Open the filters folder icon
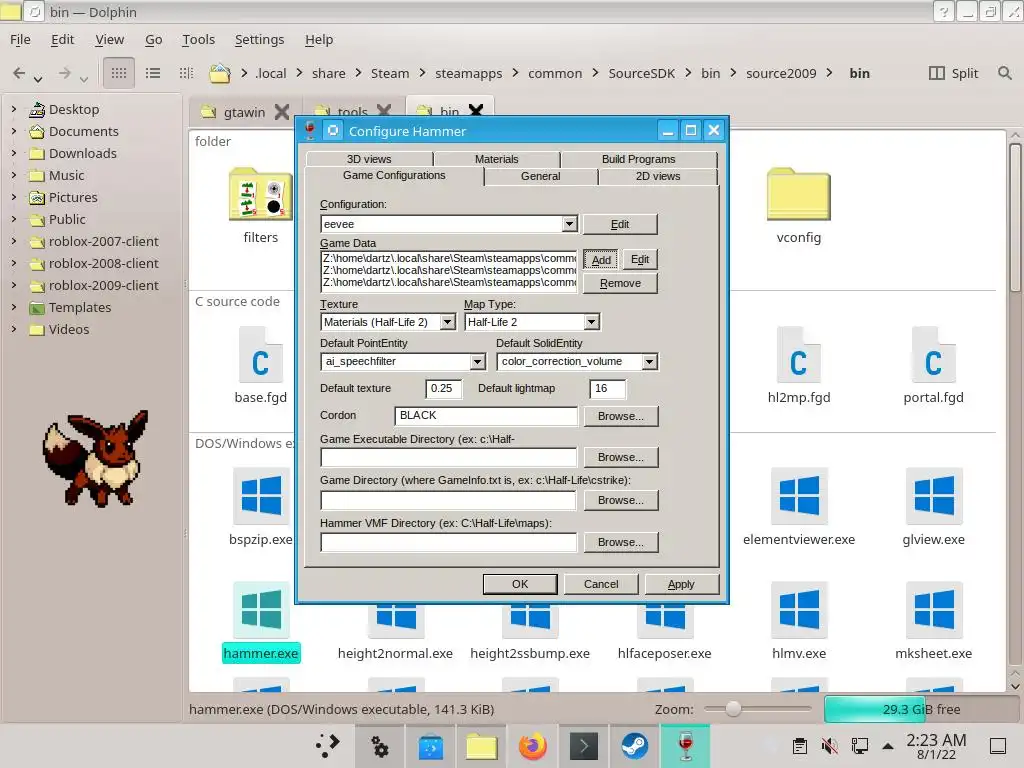This screenshot has width=1024, height=768. point(261,195)
